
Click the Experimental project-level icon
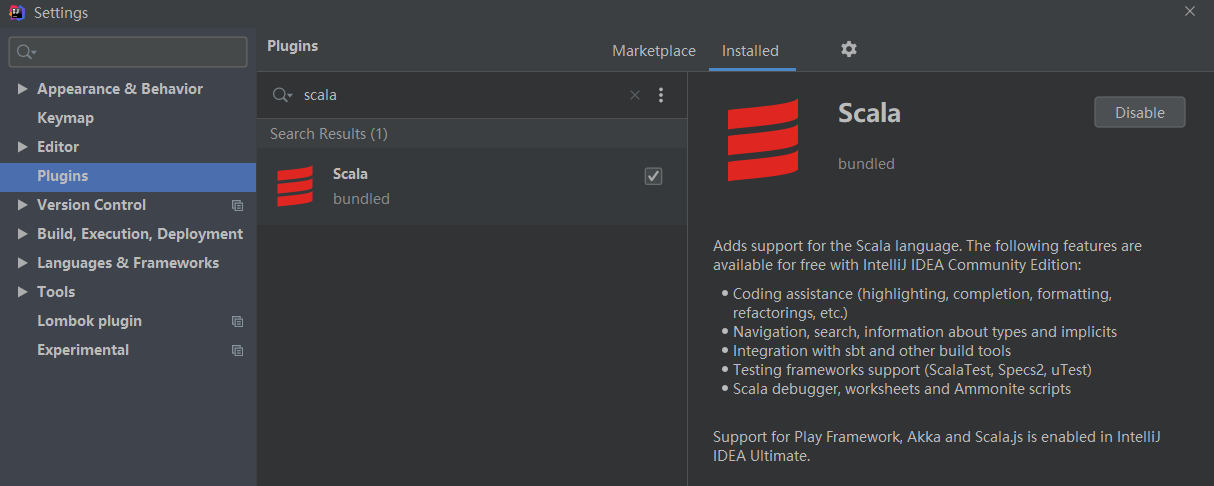pos(237,351)
